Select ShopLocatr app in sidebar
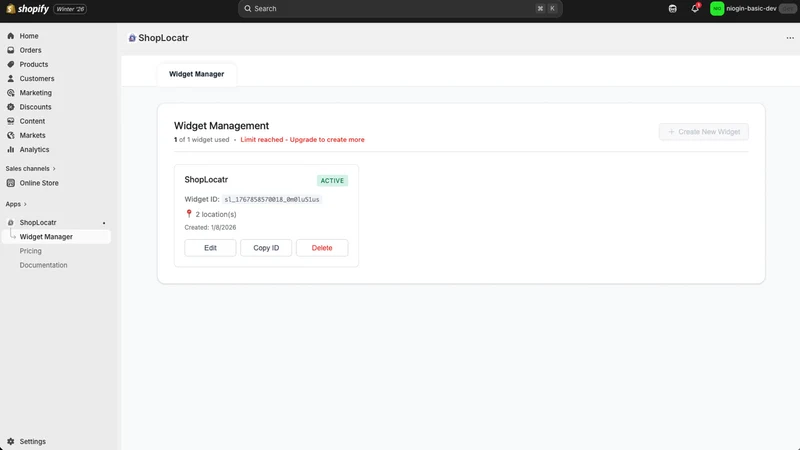This screenshot has width=800, height=450. click(x=38, y=223)
